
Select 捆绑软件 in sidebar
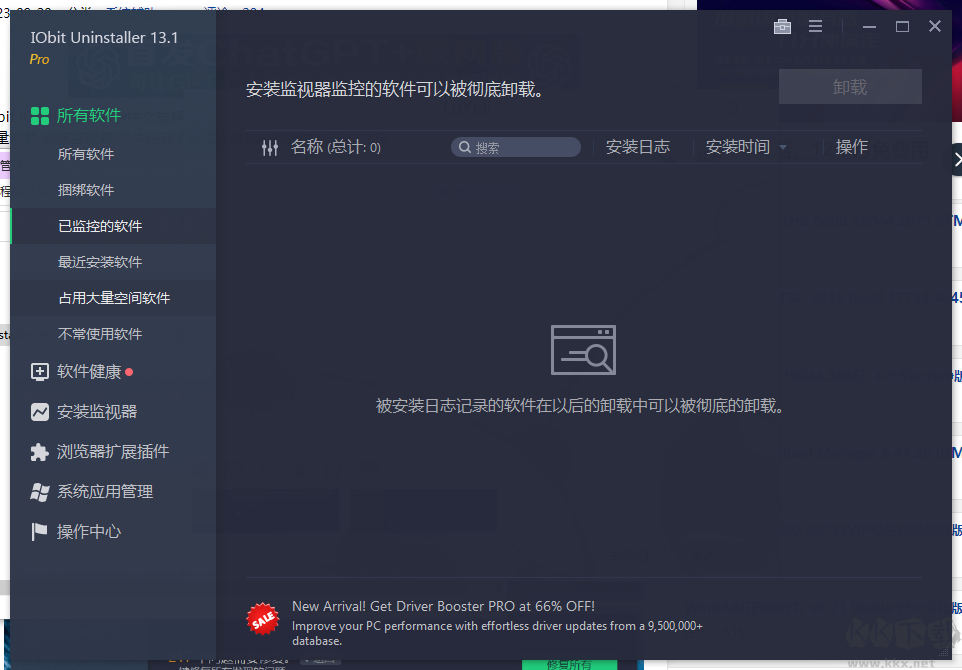click(x=86, y=190)
